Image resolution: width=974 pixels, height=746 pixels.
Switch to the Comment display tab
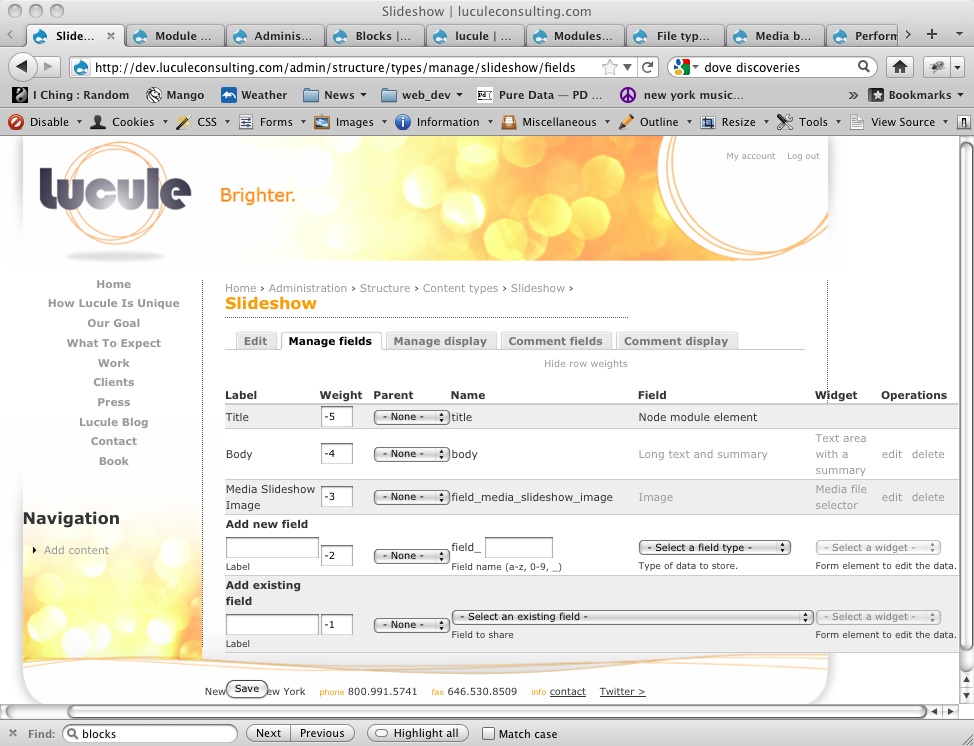click(676, 341)
